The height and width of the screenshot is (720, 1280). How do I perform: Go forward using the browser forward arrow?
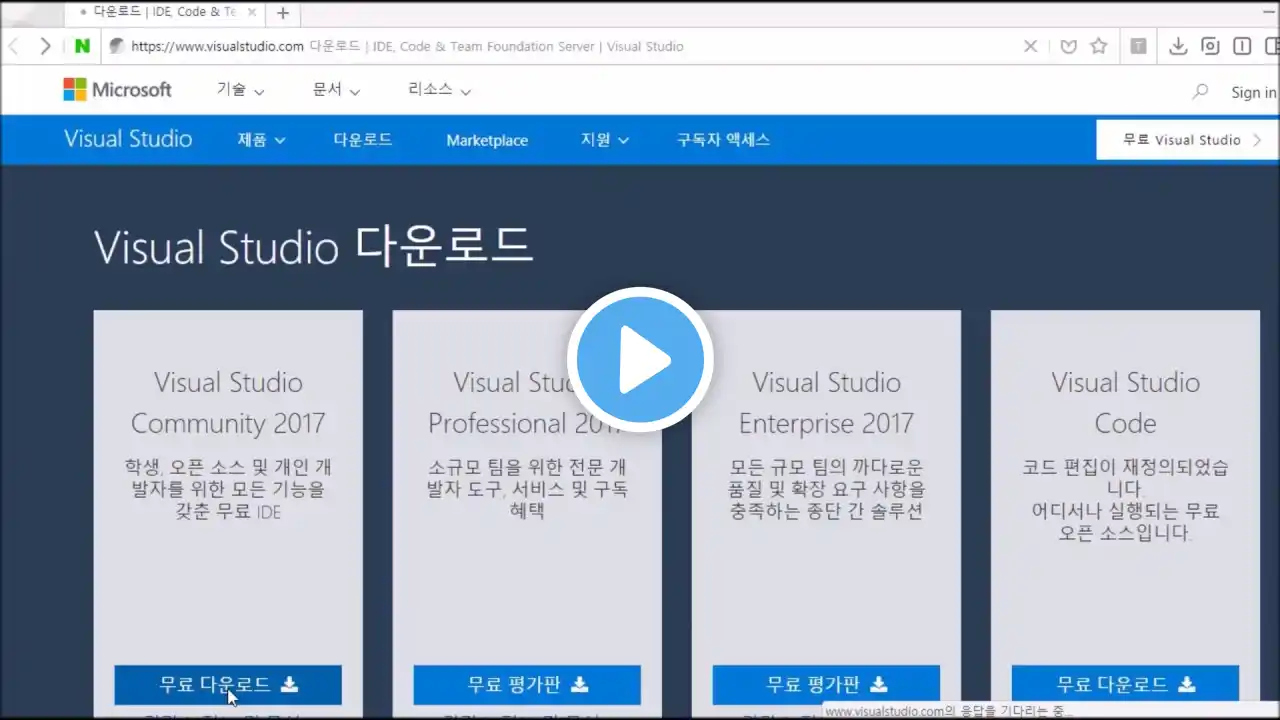[45, 46]
